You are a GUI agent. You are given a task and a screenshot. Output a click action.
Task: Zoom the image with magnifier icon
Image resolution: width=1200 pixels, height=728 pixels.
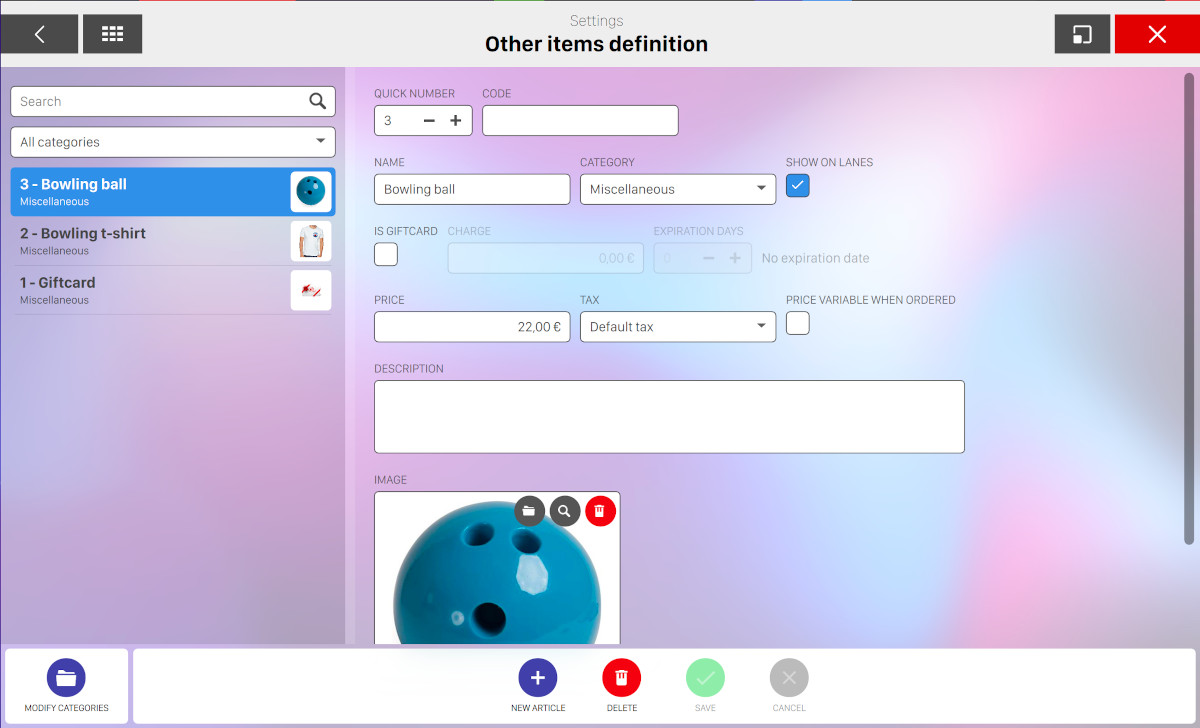(x=565, y=511)
